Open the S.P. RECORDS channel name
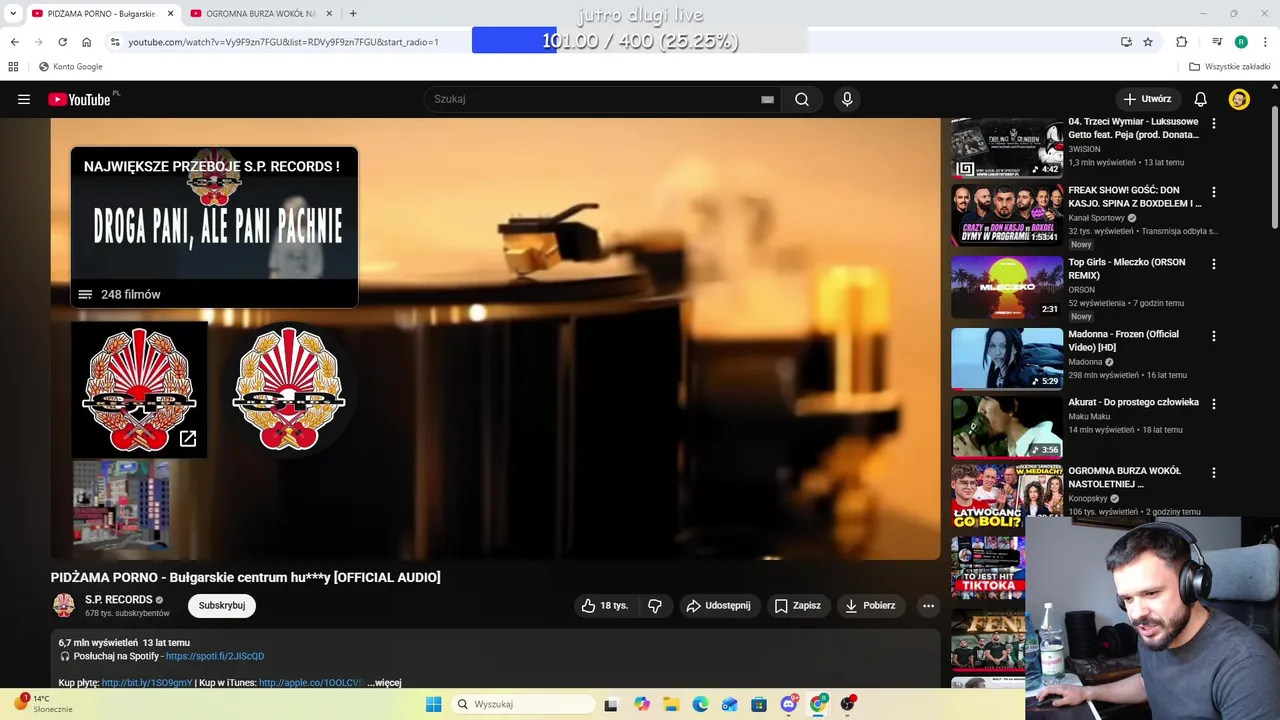Viewport: 1280px width, 720px height. pyautogui.click(x=119, y=600)
